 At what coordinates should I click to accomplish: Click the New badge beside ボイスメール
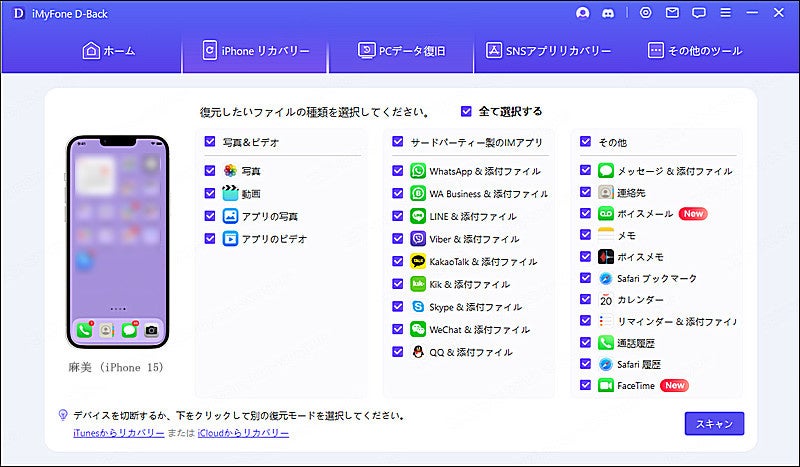tap(693, 214)
